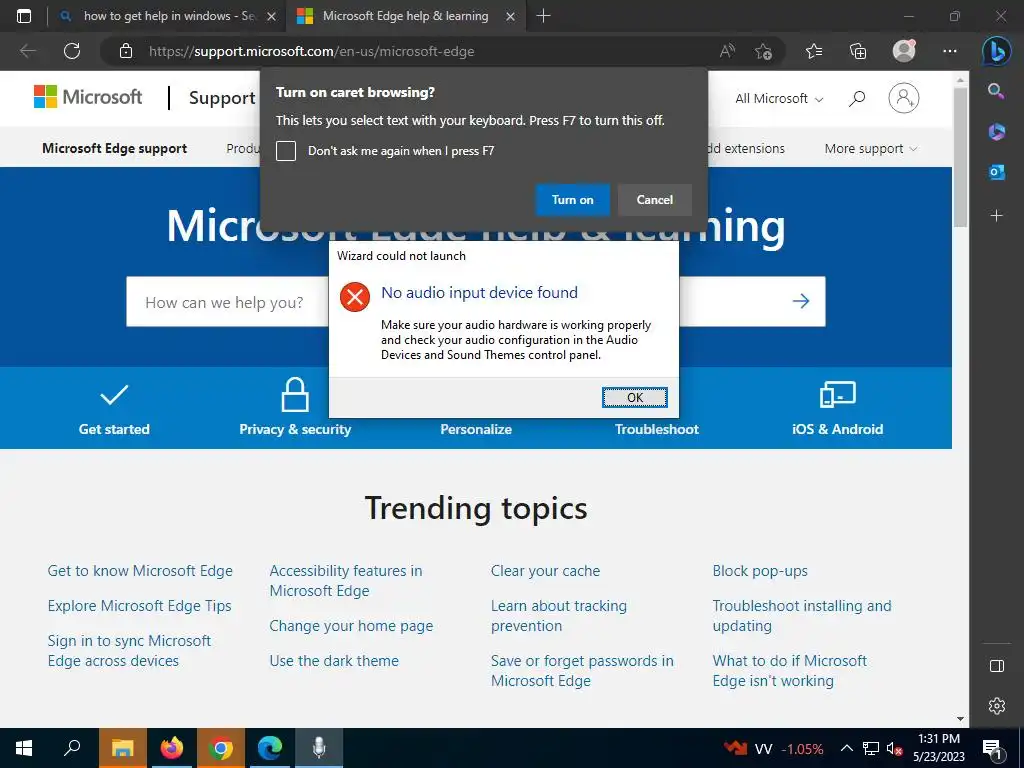Open Change your home page link
The image size is (1024, 768).
pyautogui.click(x=351, y=626)
